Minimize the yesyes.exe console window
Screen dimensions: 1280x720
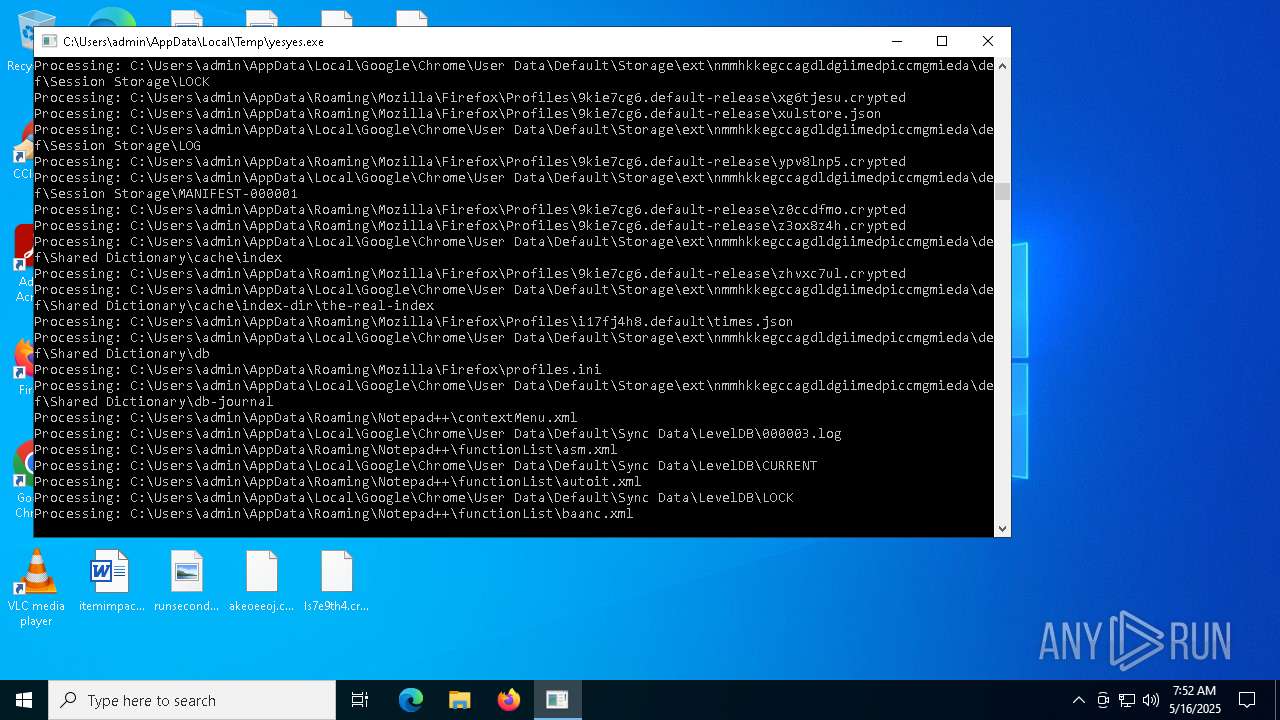point(896,42)
